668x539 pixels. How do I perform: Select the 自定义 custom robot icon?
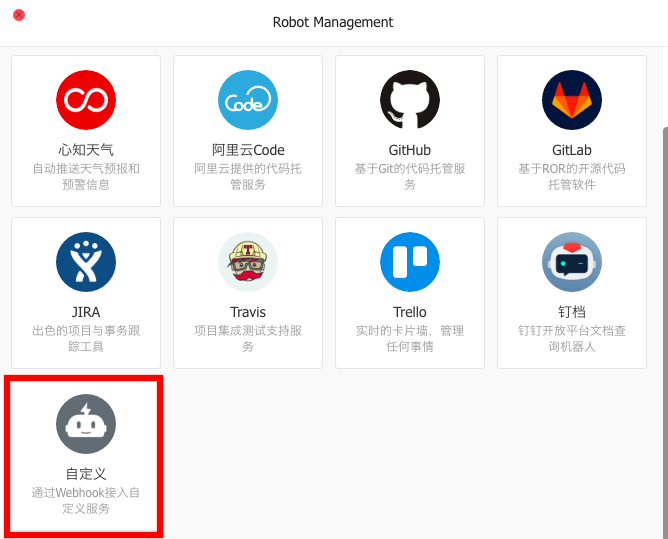coord(86,424)
